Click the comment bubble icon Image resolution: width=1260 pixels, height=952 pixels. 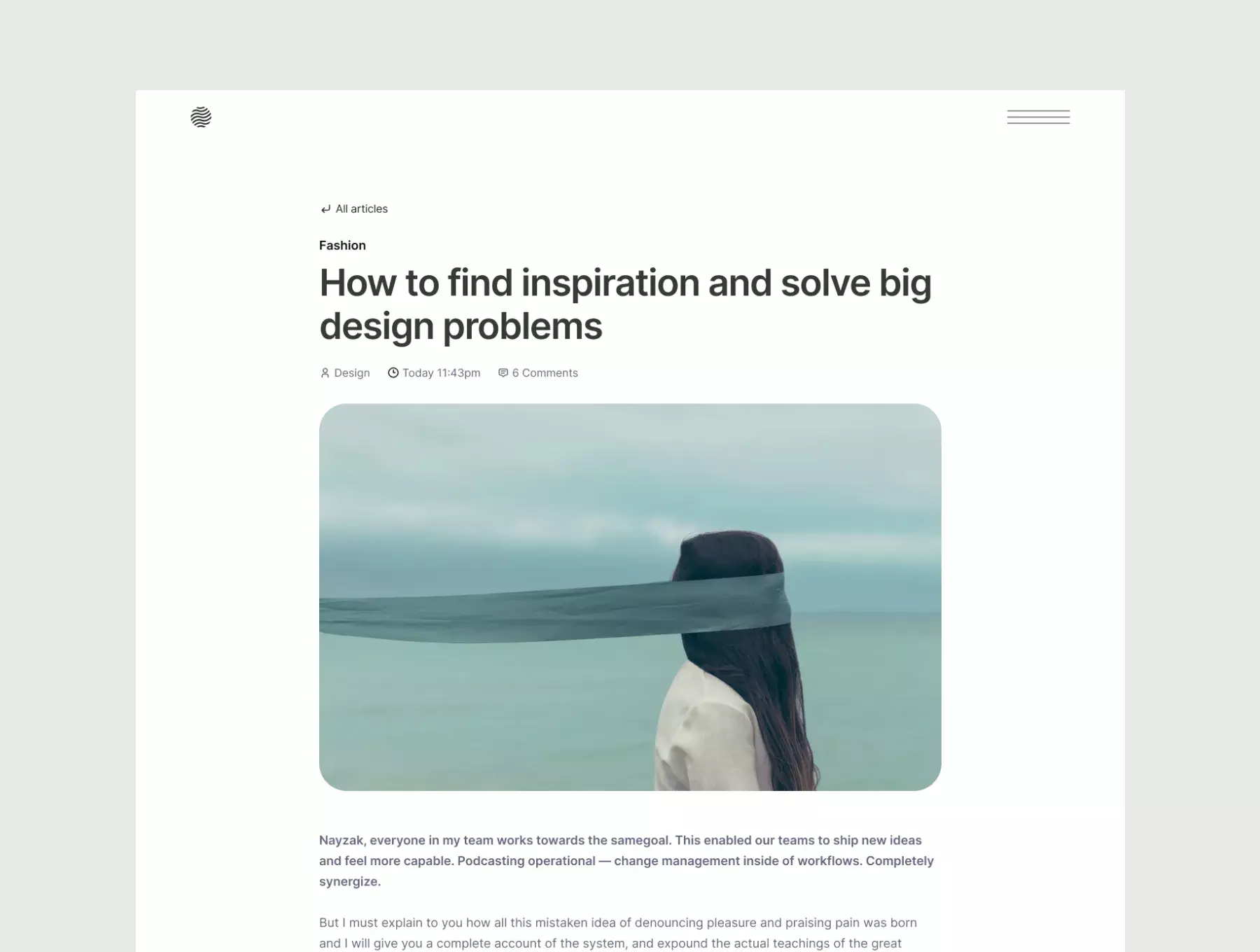(503, 373)
